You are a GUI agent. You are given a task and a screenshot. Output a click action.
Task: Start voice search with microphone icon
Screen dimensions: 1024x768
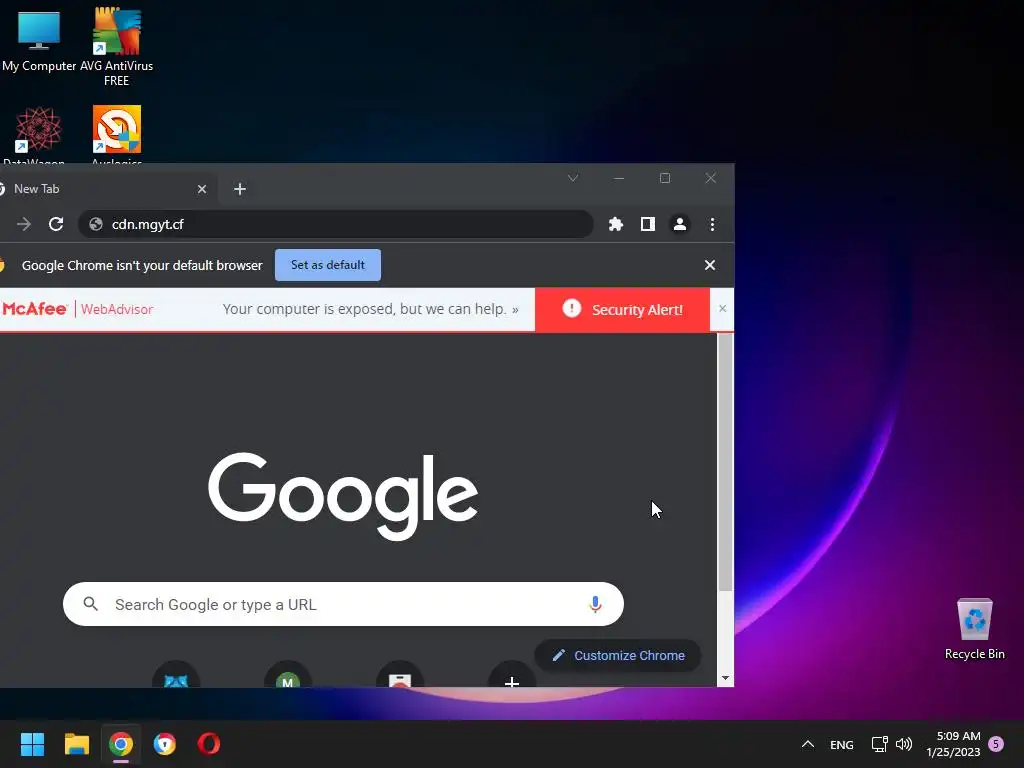595,604
